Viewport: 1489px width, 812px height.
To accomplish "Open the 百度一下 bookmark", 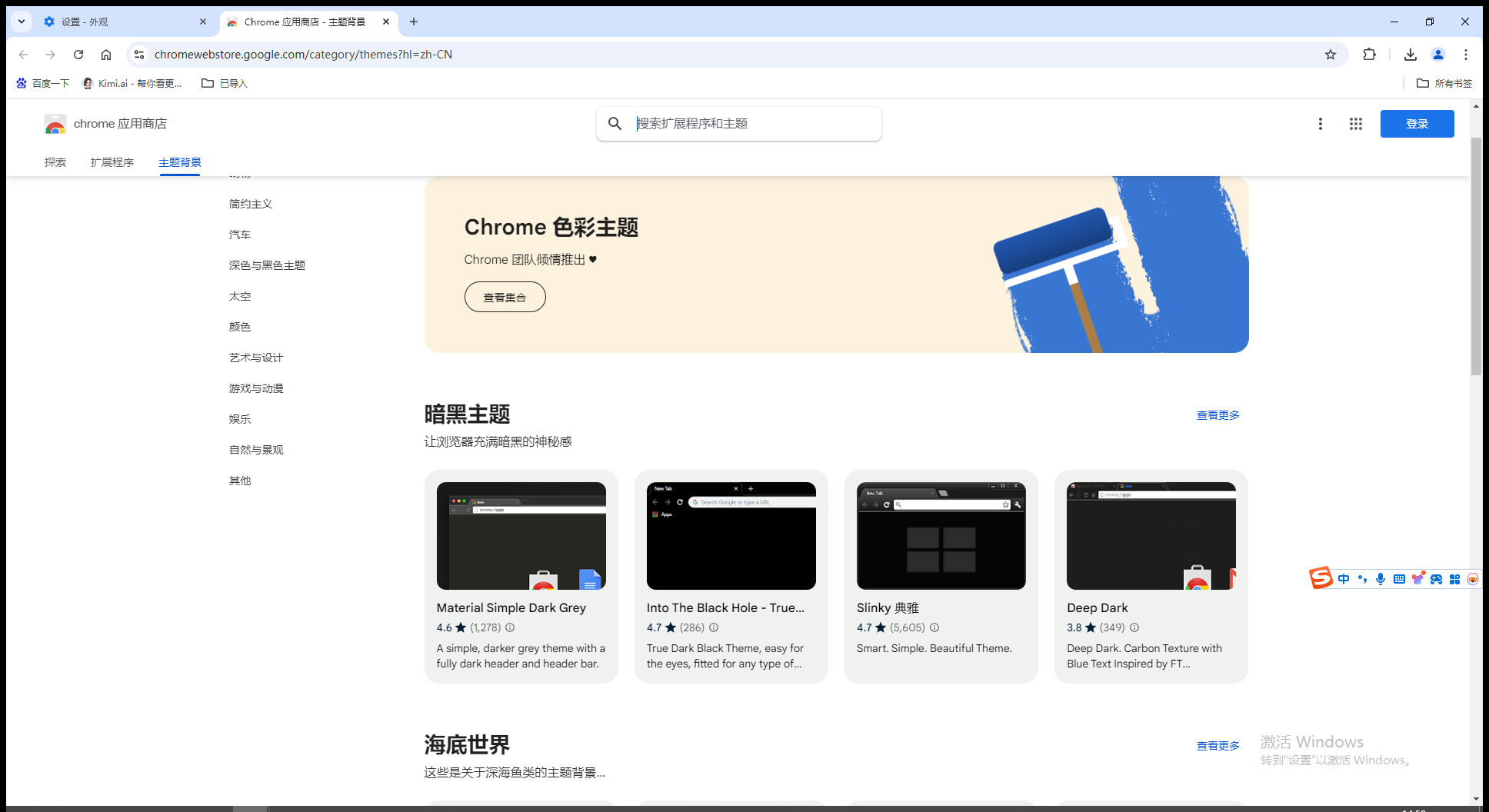I will point(43,83).
